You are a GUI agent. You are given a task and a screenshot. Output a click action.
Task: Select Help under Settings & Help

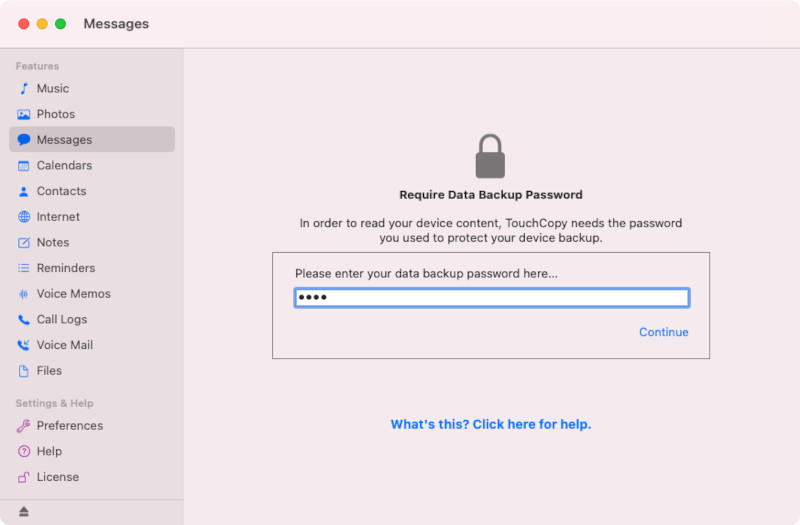(x=49, y=452)
